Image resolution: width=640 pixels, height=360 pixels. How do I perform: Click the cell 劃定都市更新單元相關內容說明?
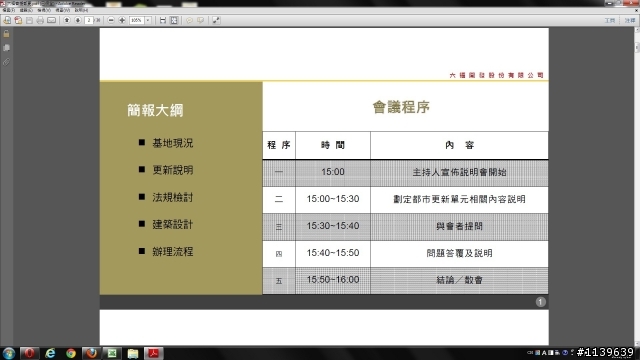coord(460,199)
